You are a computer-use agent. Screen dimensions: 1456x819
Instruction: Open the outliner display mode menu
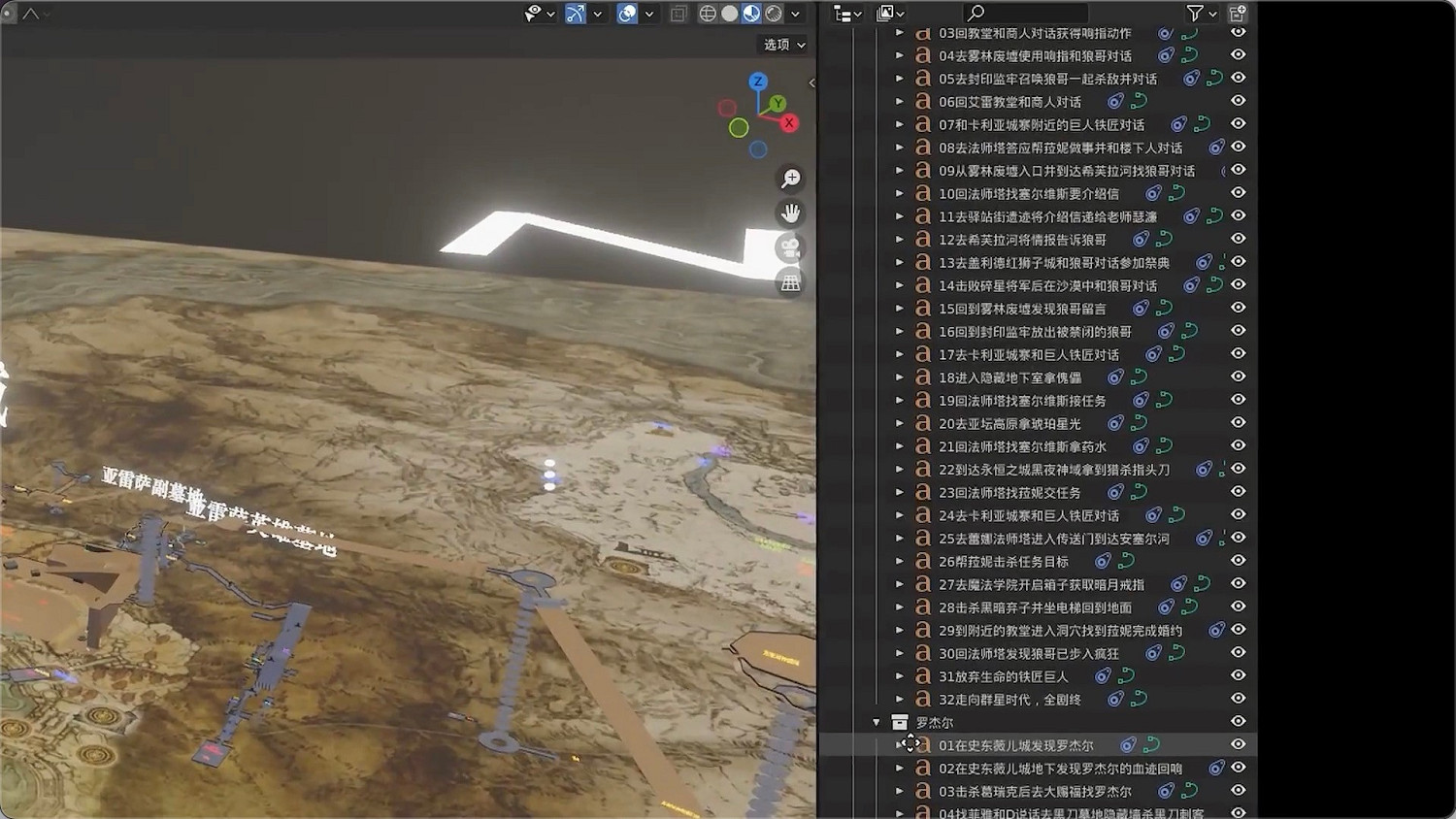[x=847, y=14]
